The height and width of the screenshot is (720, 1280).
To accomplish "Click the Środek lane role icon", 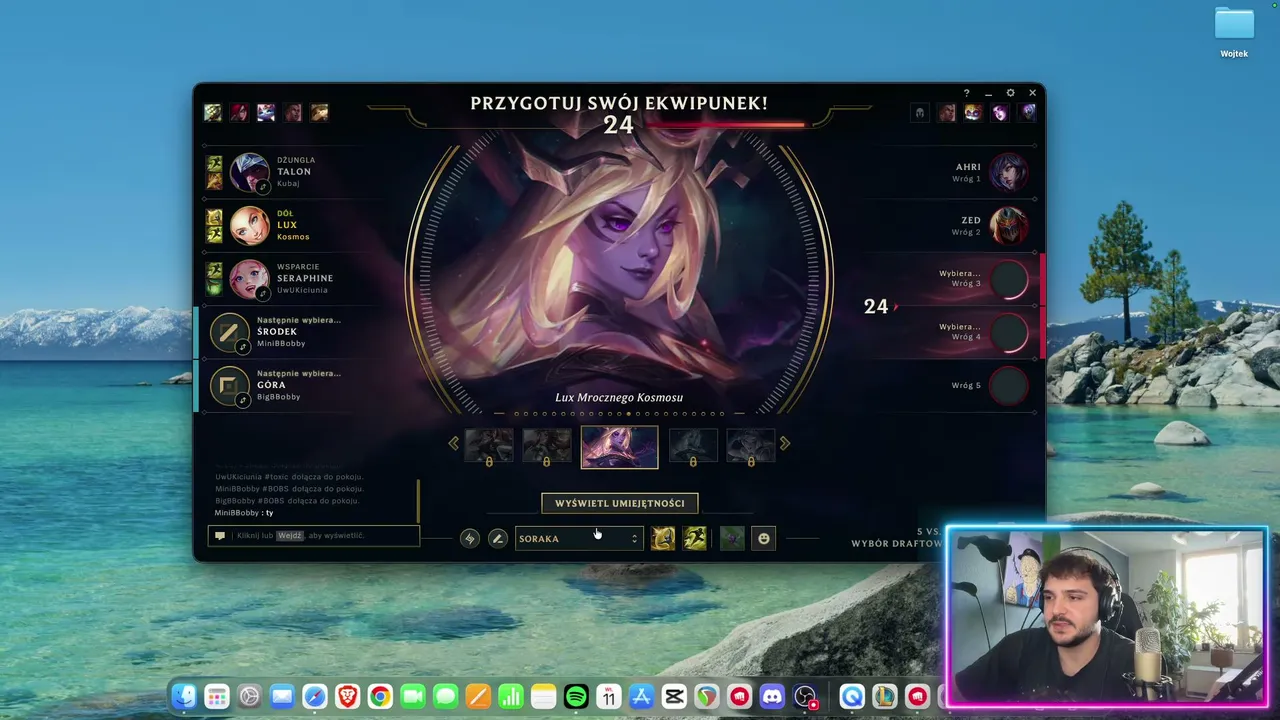I will (229, 332).
